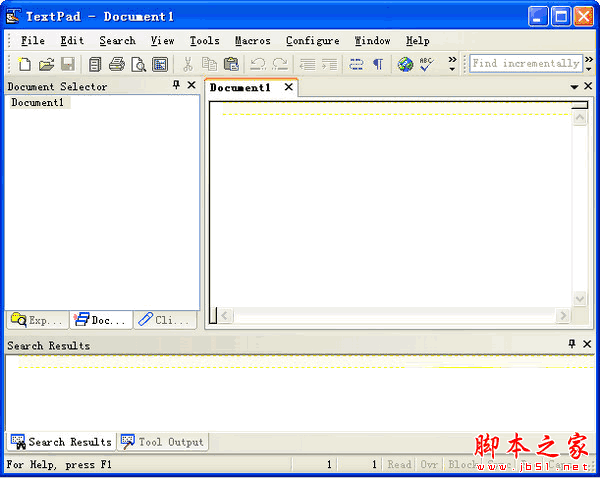Click the horizontal scroll left arrow
The image size is (600, 478).
(x=225, y=316)
